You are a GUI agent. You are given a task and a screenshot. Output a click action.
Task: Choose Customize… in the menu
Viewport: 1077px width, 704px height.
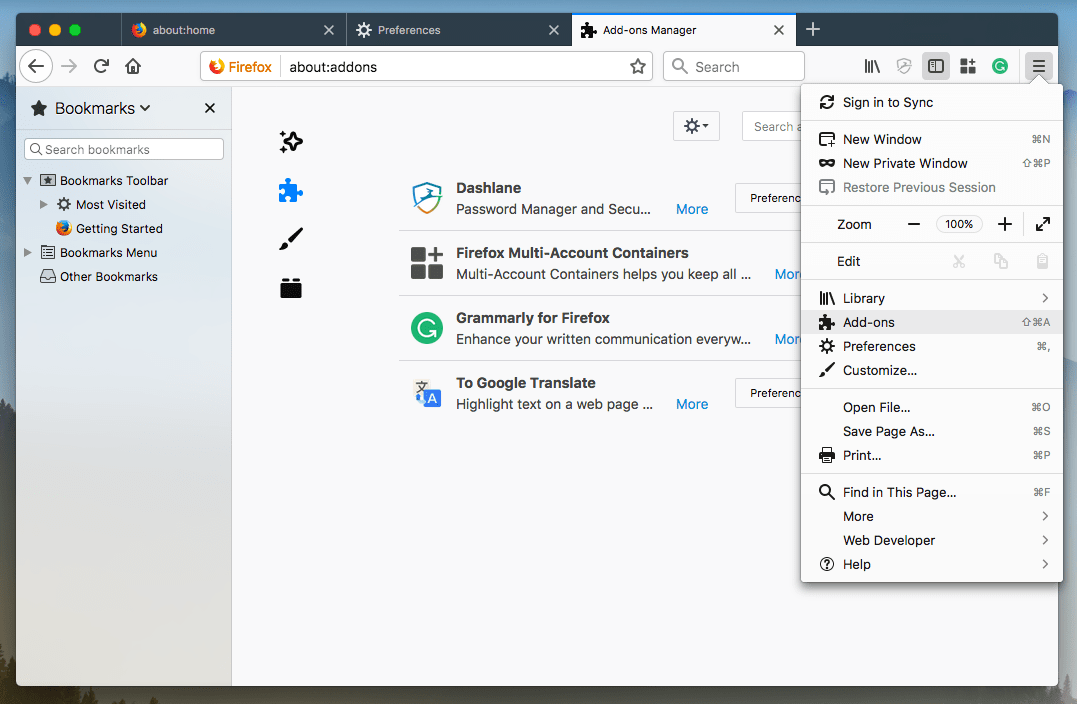click(931, 371)
